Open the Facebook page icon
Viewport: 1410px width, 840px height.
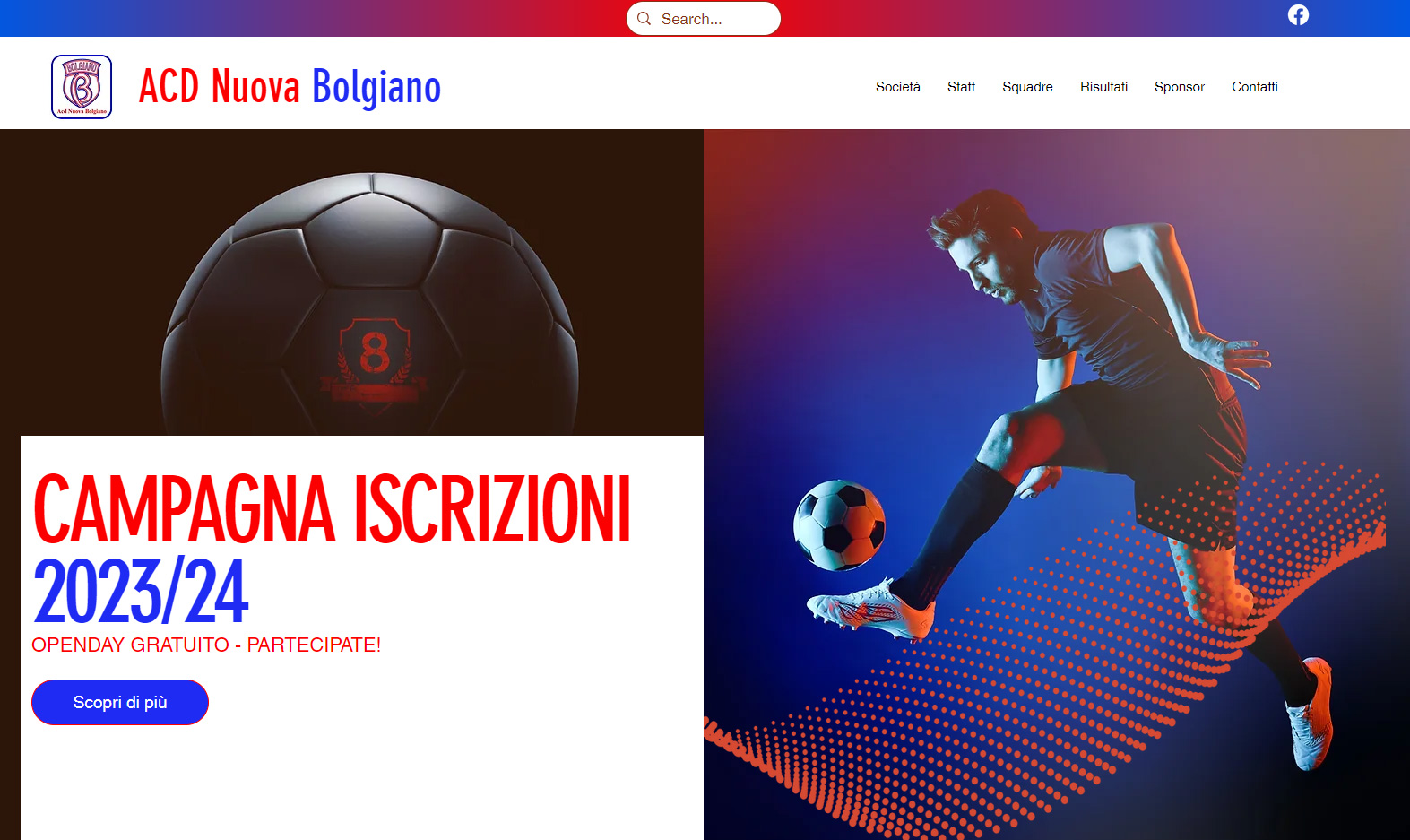(1298, 15)
